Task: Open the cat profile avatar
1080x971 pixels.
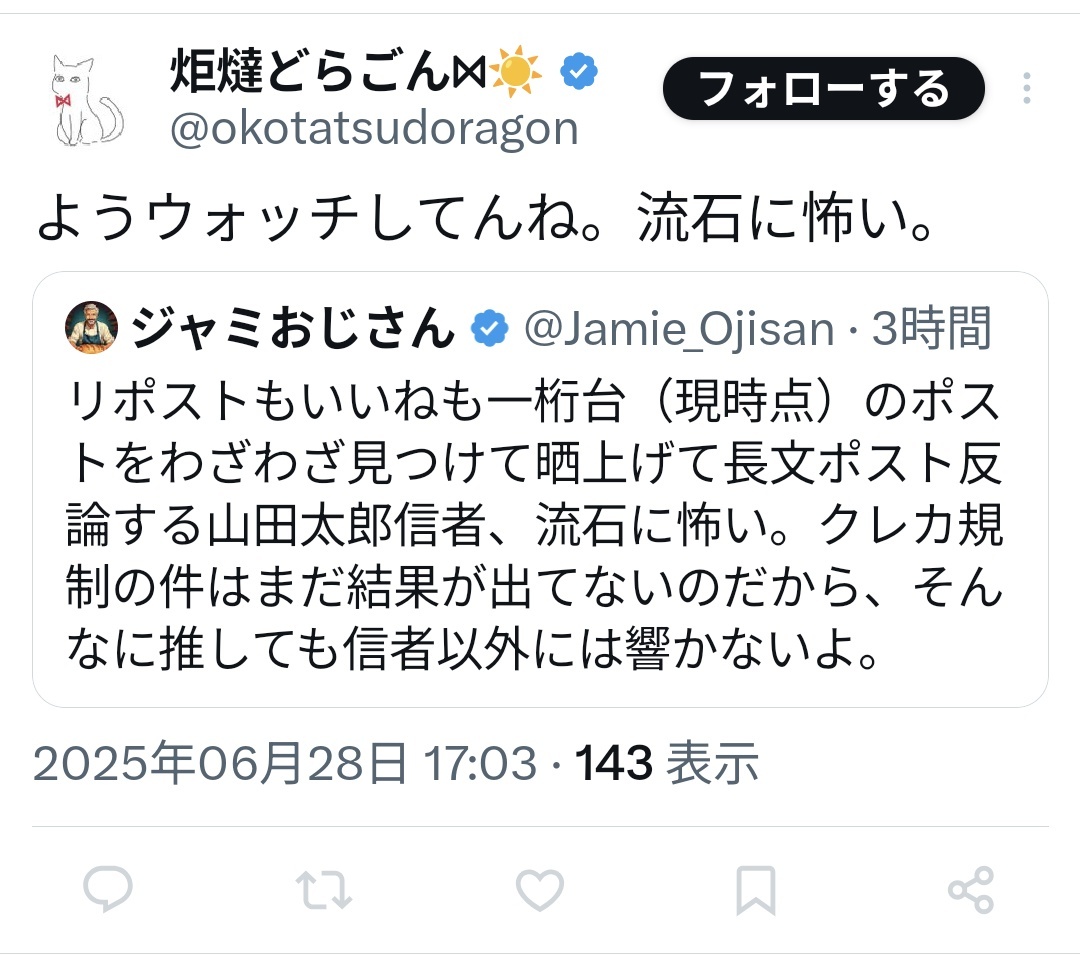Action: [x=88, y=101]
